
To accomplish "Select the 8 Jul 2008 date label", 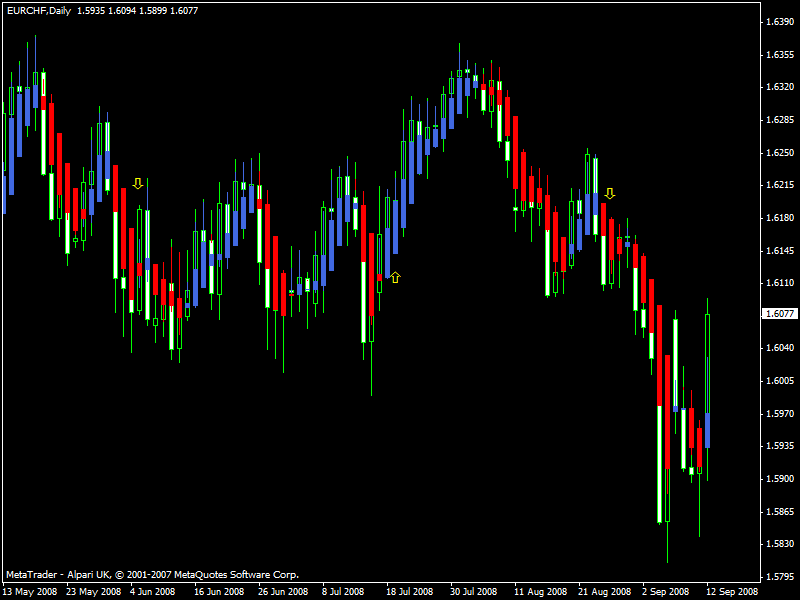I will (x=343, y=592).
